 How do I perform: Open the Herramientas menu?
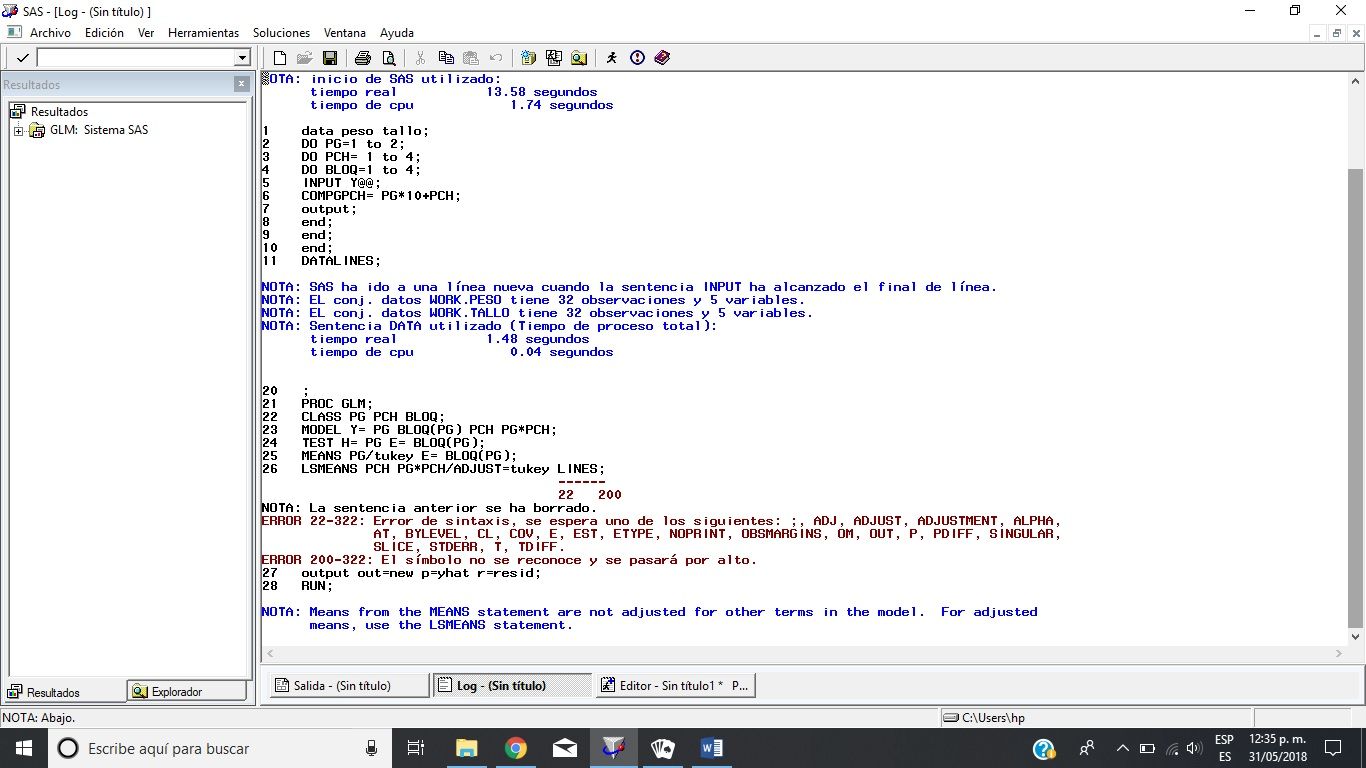point(203,33)
